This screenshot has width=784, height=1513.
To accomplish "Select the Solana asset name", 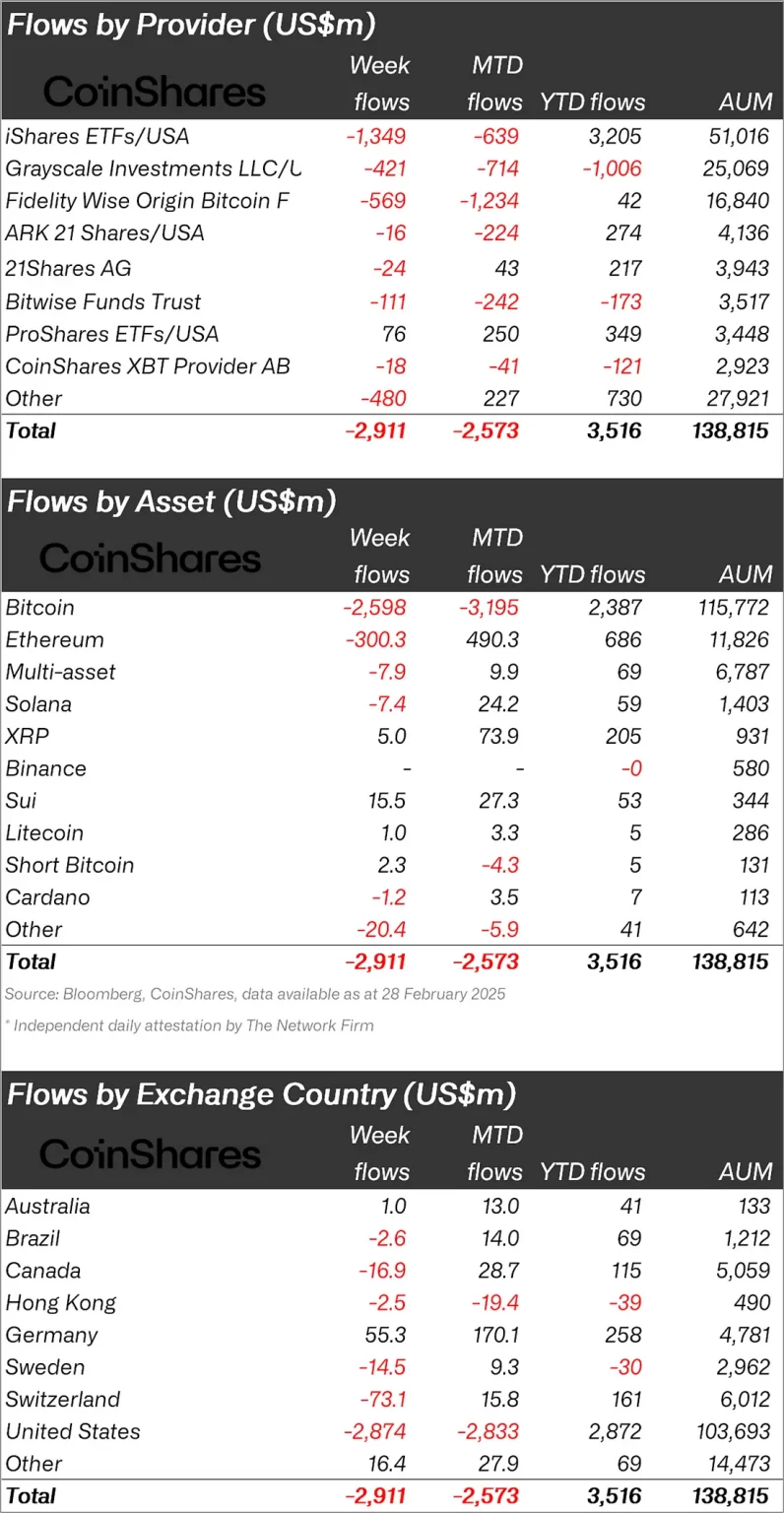I will (x=38, y=704).
